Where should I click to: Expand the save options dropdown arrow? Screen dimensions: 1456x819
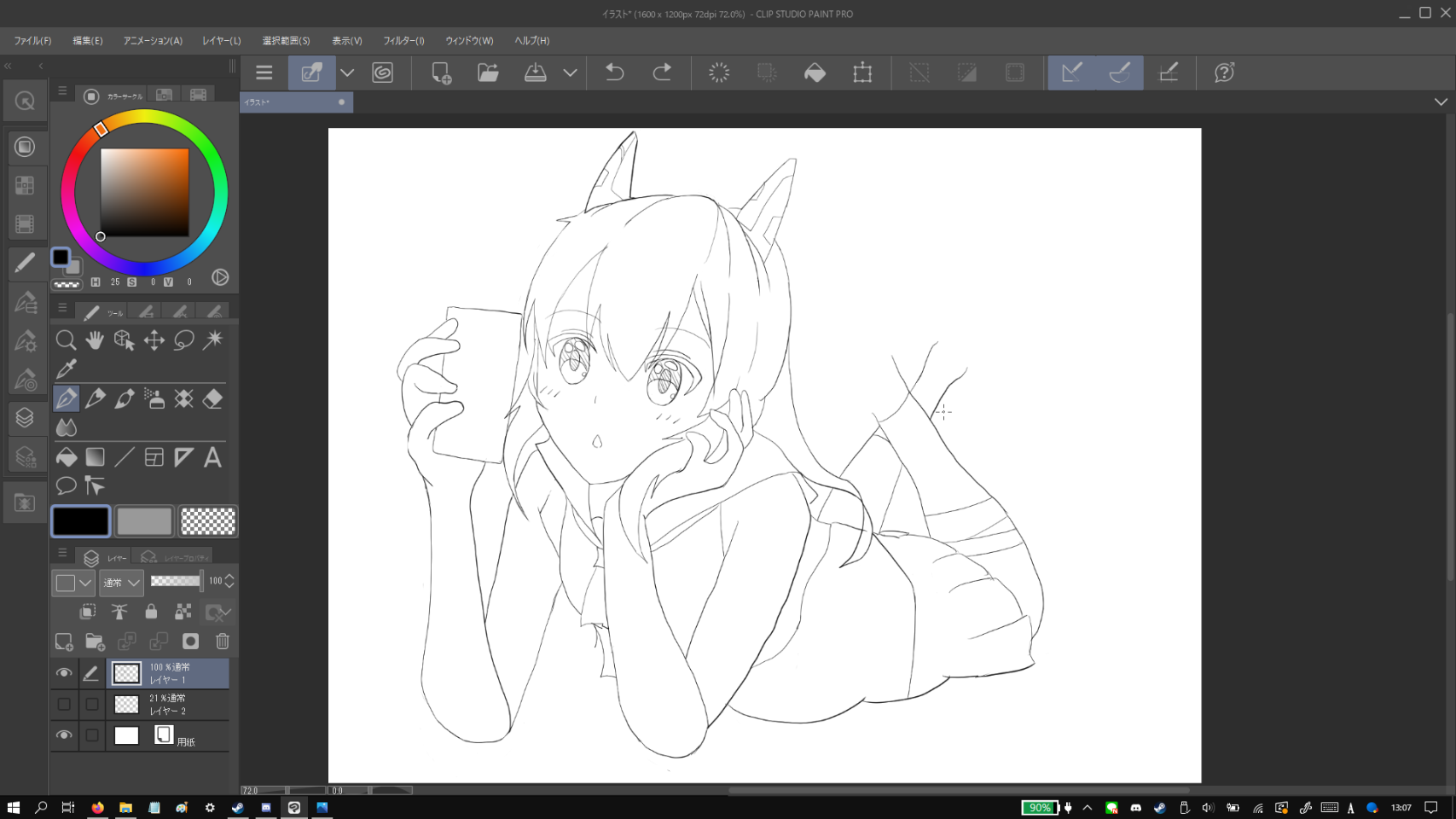tap(570, 73)
